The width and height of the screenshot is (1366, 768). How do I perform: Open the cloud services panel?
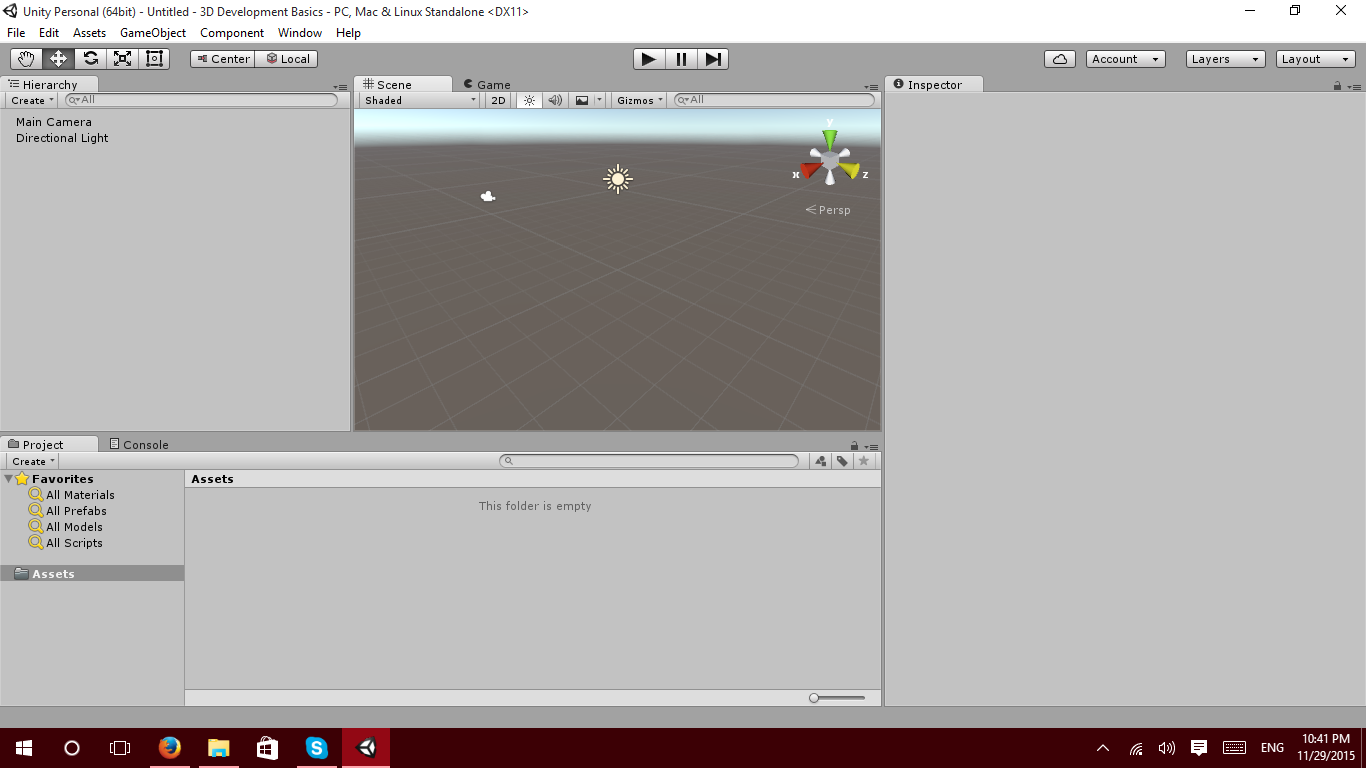(1060, 59)
